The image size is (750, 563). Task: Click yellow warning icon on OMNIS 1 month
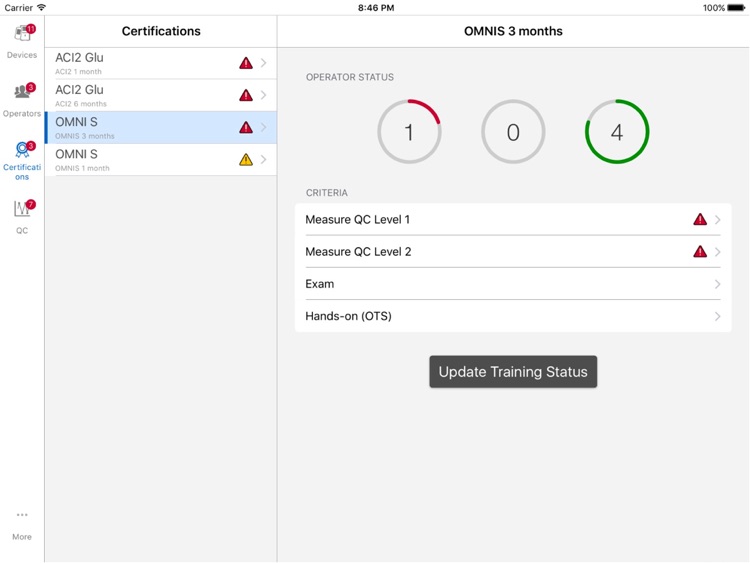tap(246, 160)
